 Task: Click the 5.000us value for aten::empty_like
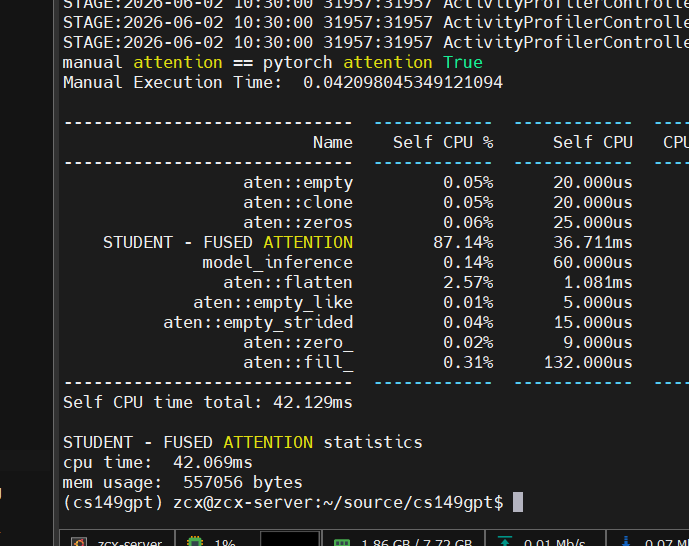598,303
